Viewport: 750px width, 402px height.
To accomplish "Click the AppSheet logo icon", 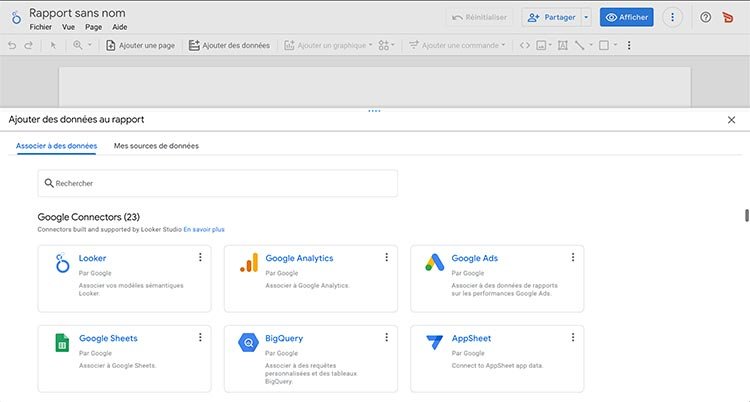I will 434,342.
